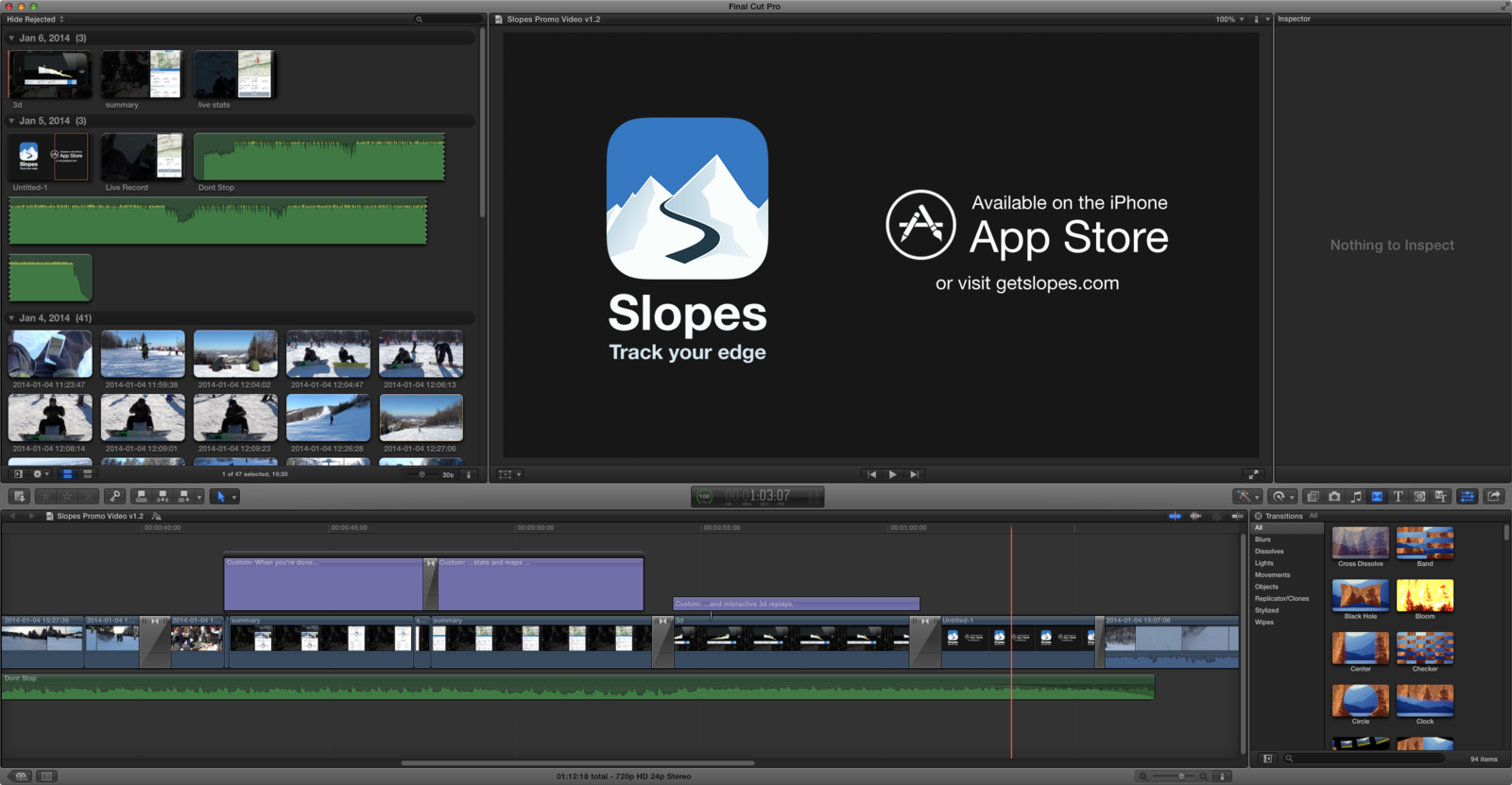The width and height of the screenshot is (1512, 785).
Task: Collapse the Jan 6, 2014 event group
Action: click(11, 39)
